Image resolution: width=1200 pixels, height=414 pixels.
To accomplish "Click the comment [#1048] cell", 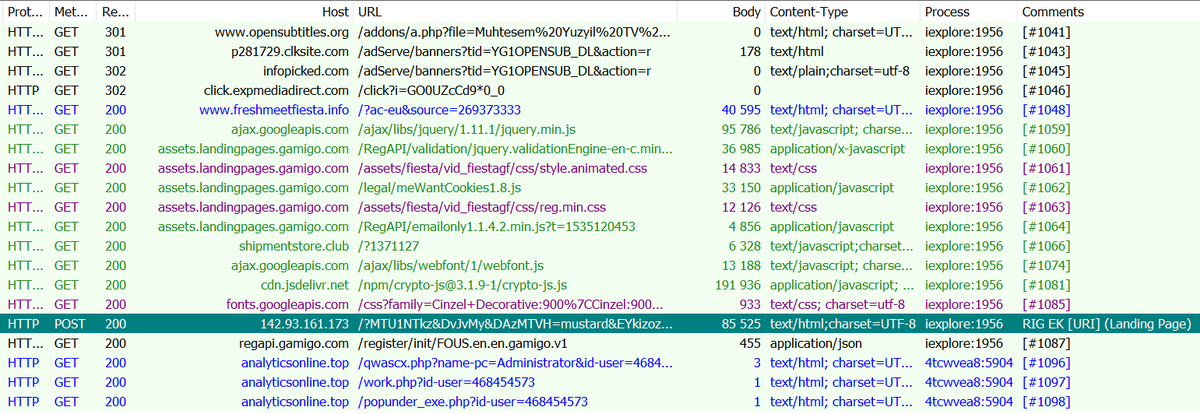I will click(1046, 110).
